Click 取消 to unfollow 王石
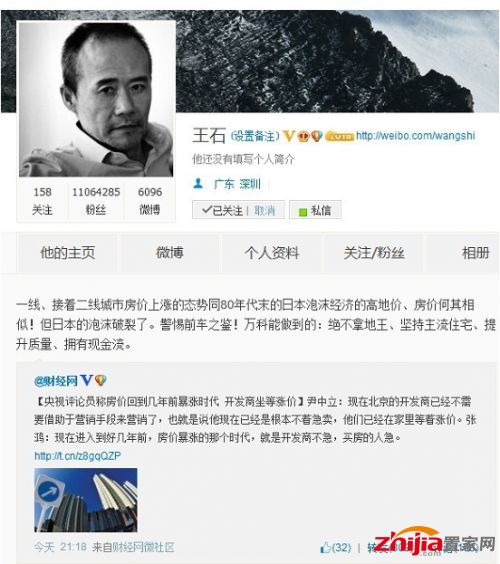This screenshot has height=564, width=500. coord(264,210)
